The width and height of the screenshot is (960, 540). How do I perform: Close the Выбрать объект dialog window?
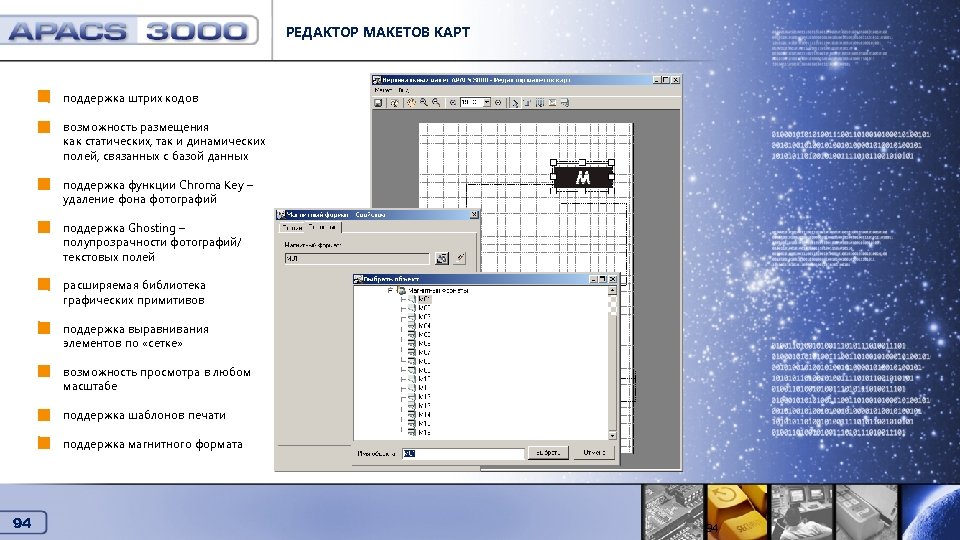612,279
